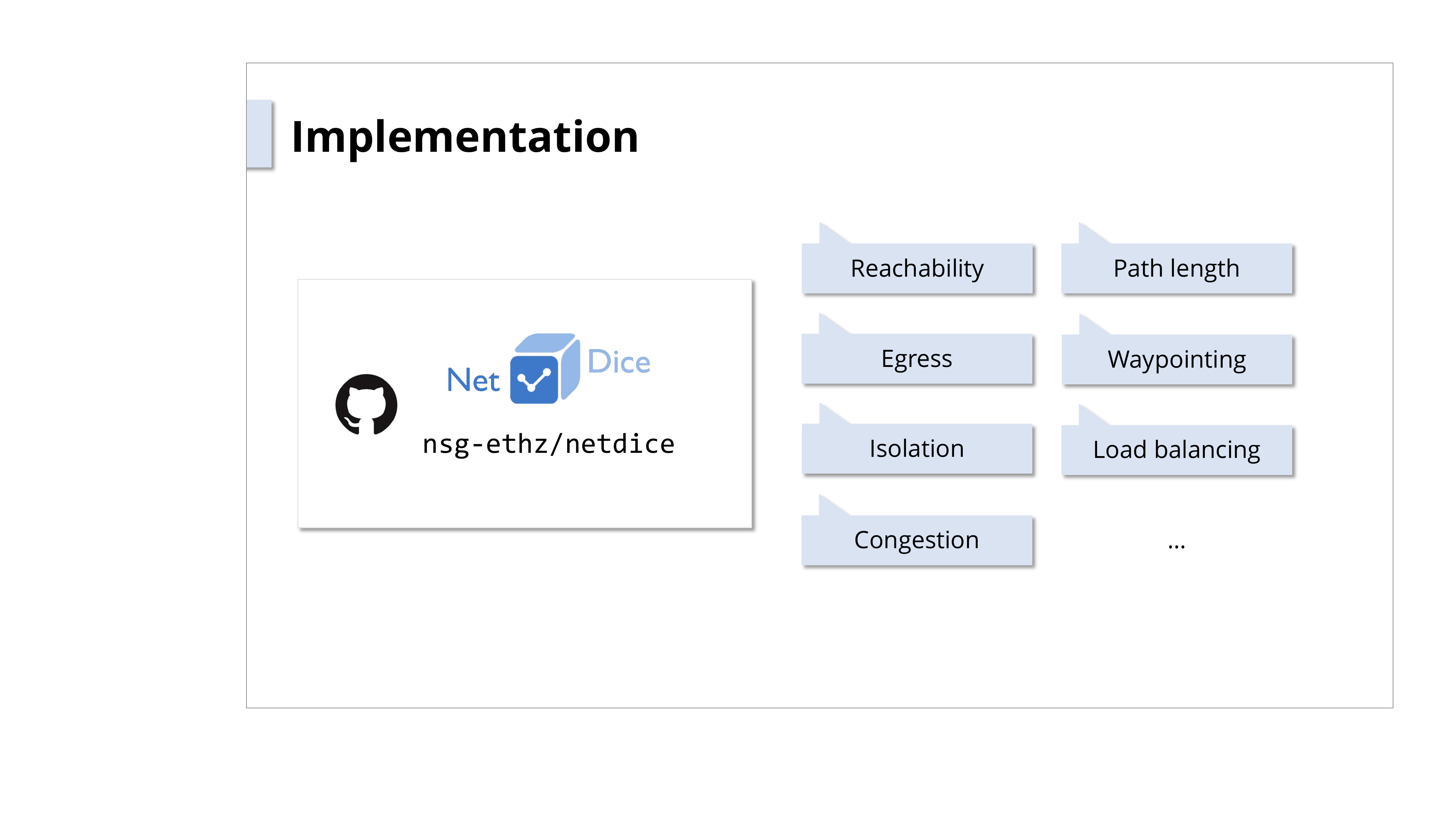The width and height of the screenshot is (1456, 819).
Task: Select the "Implementation" slide title
Action: click(x=464, y=137)
